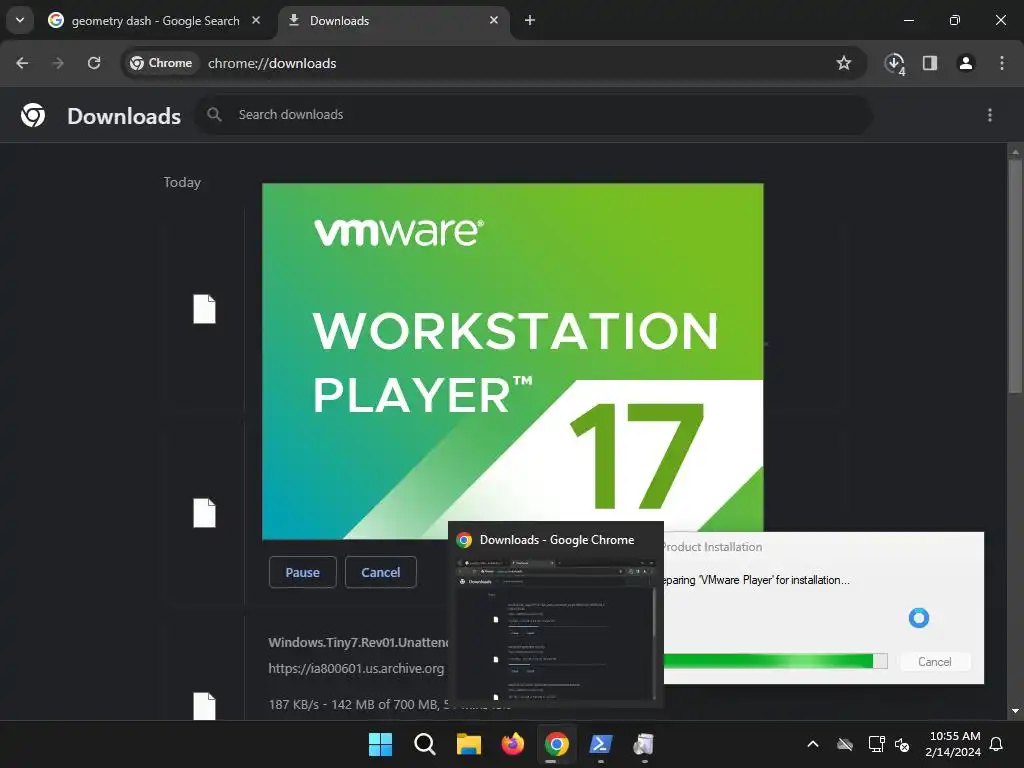Pause the download

pos(302,572)
